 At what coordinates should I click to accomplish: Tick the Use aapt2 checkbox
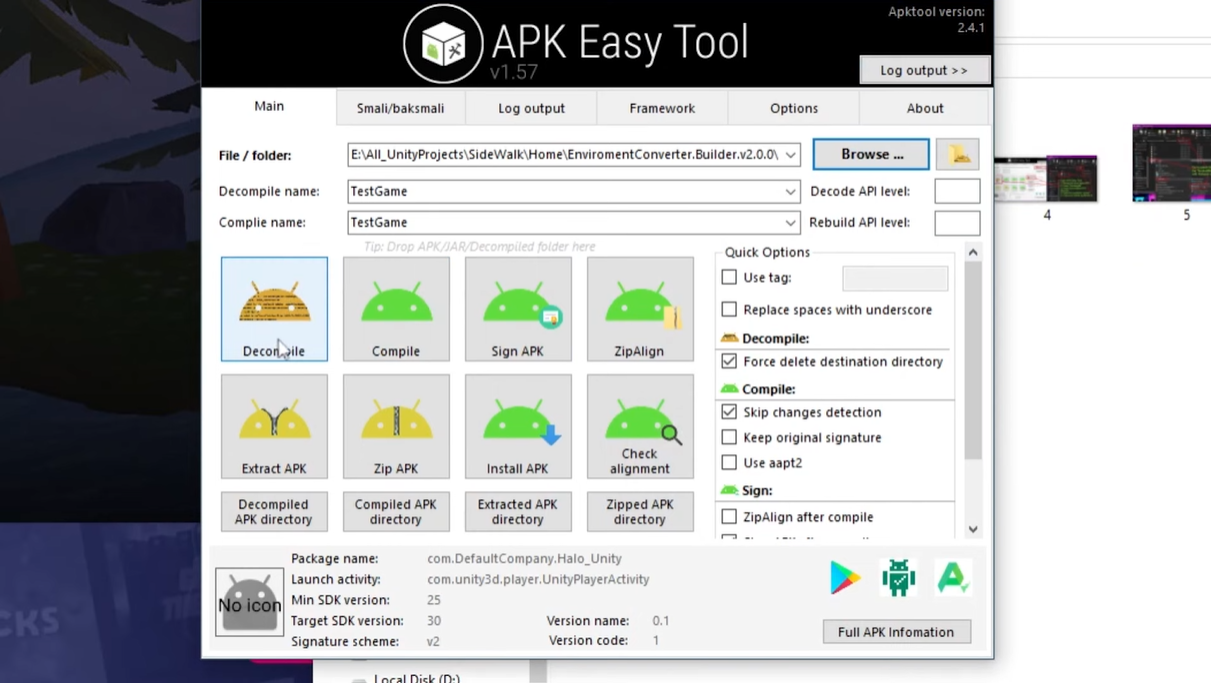729,463
